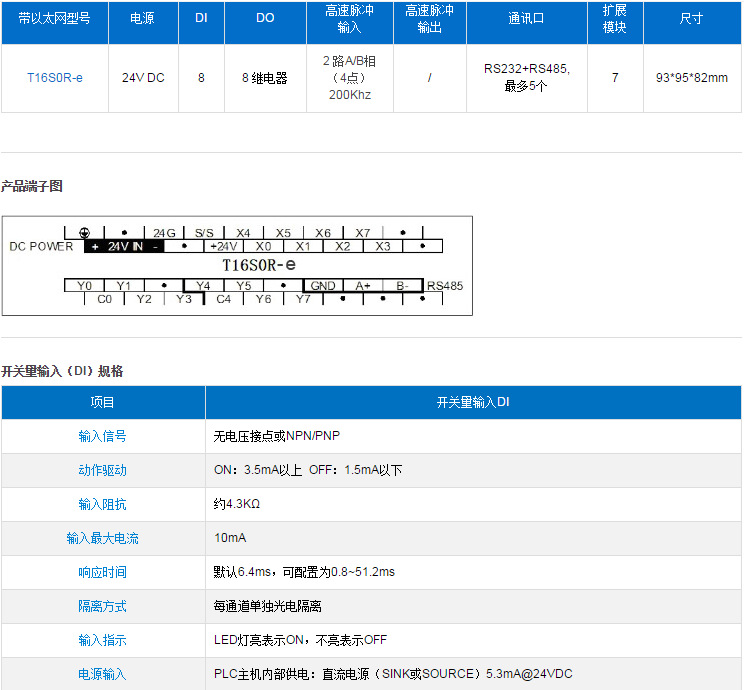Click the C4 terminal in diagram
Viewport: 744px width, 690px height.
pyautogui.click(x=223, y=299)
